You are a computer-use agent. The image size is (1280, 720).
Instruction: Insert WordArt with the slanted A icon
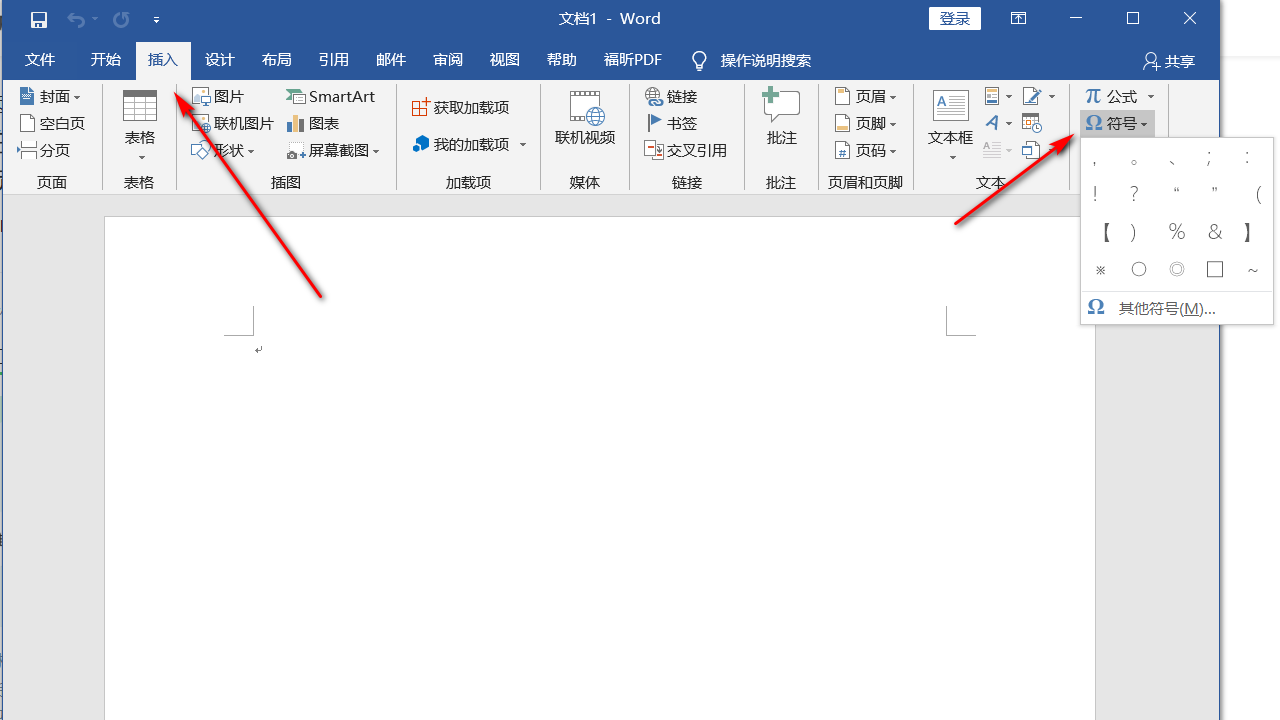pyautogui.click(x=998, y=124)
